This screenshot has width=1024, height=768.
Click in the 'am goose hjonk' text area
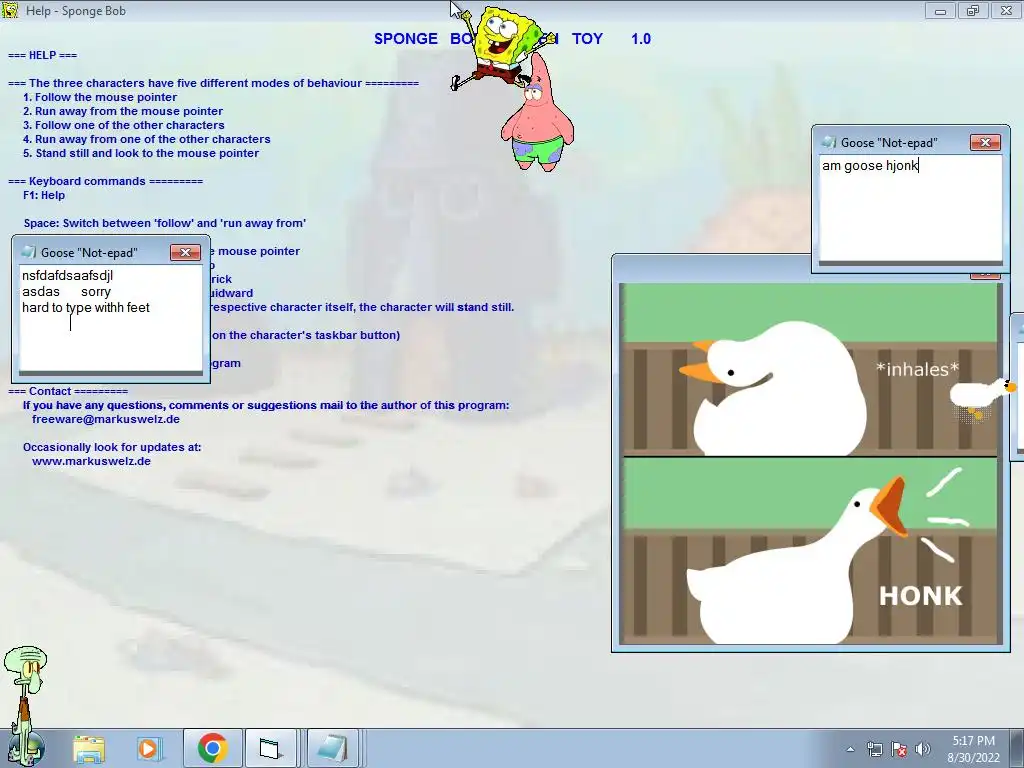point(910,208)
